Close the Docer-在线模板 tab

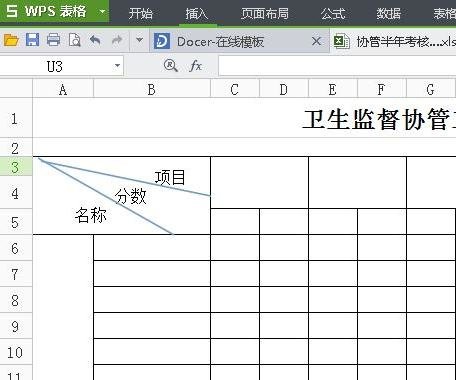point(316,42)
